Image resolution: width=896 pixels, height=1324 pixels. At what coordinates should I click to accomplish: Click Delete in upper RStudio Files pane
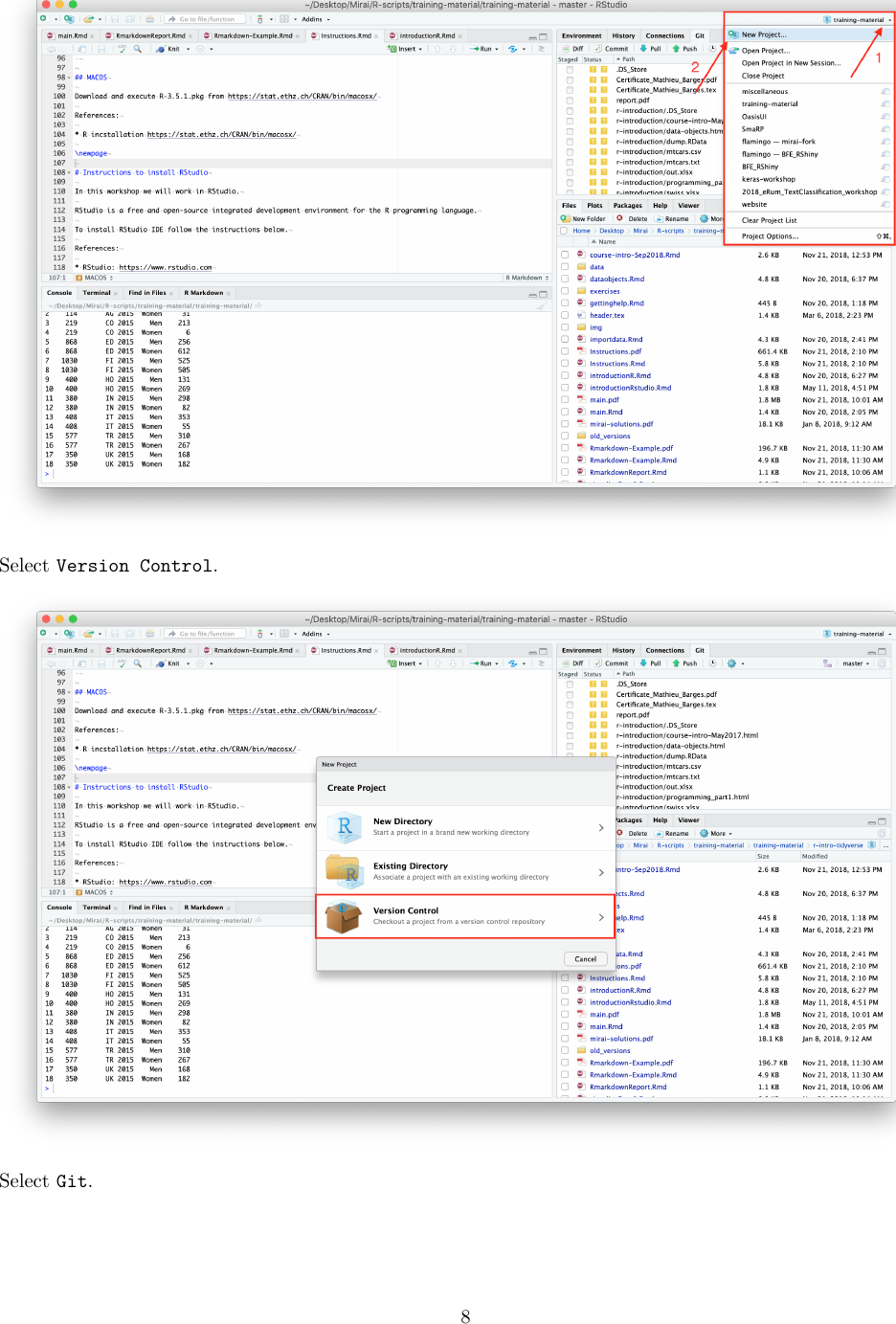[x=633, y=218]
